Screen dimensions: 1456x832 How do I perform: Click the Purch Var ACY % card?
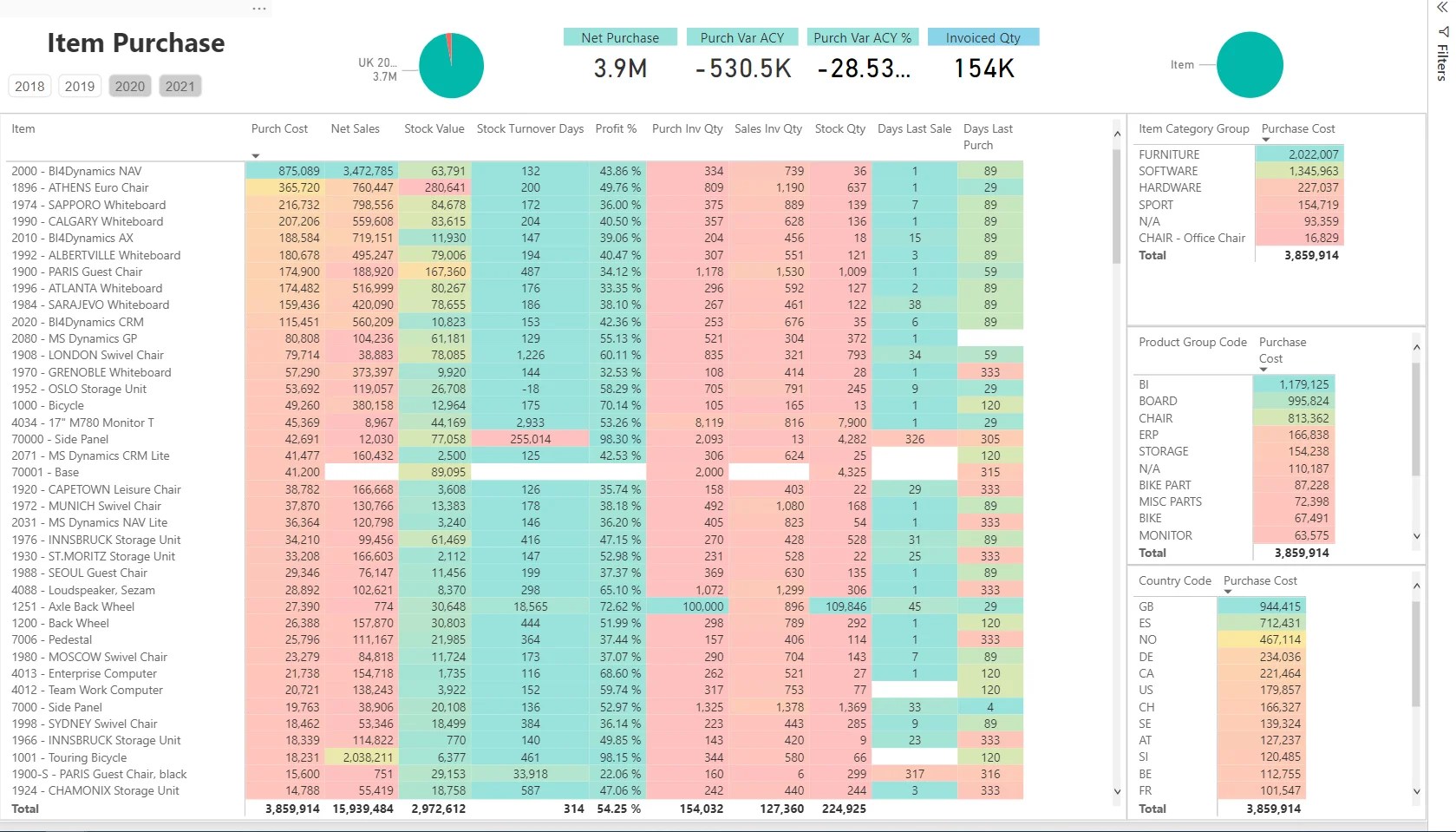[x=861, y=54]
